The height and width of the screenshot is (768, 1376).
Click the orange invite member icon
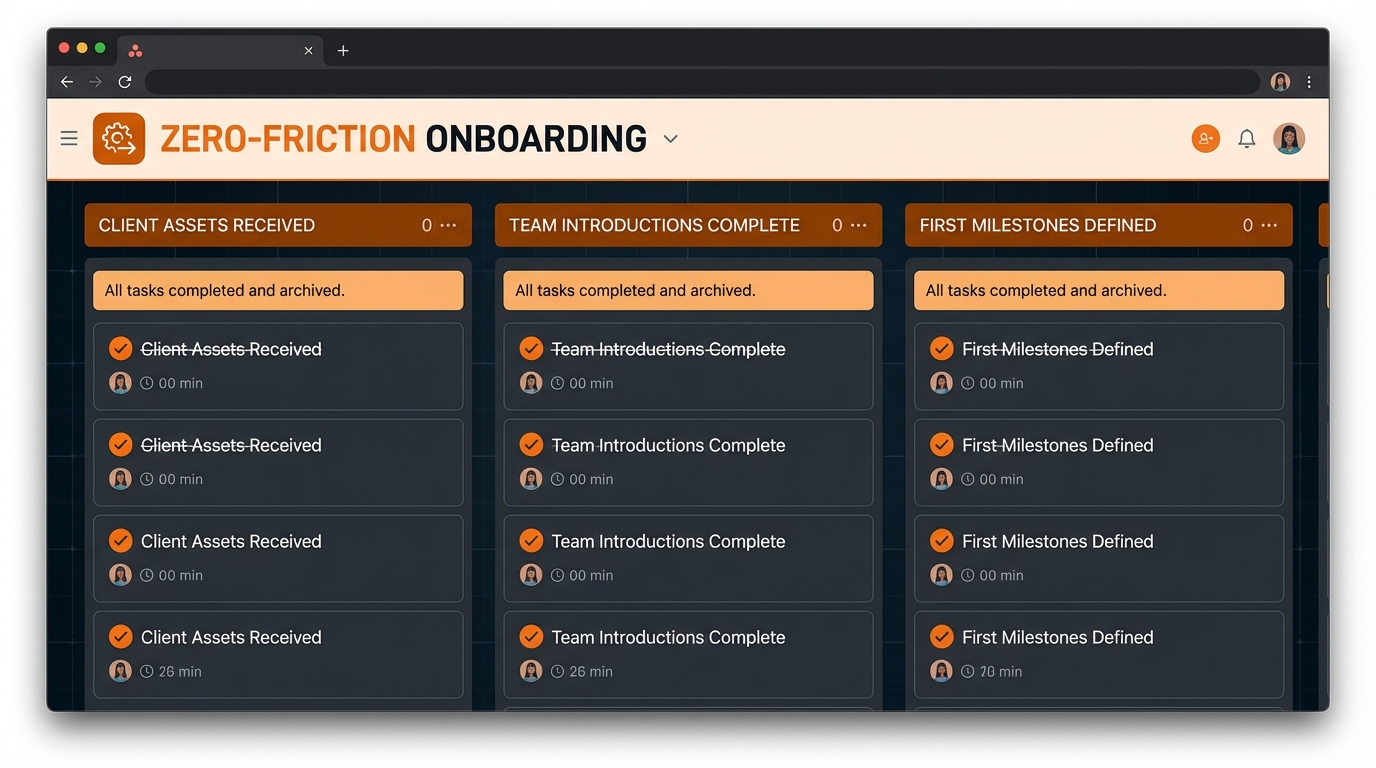coord(1205,139)
